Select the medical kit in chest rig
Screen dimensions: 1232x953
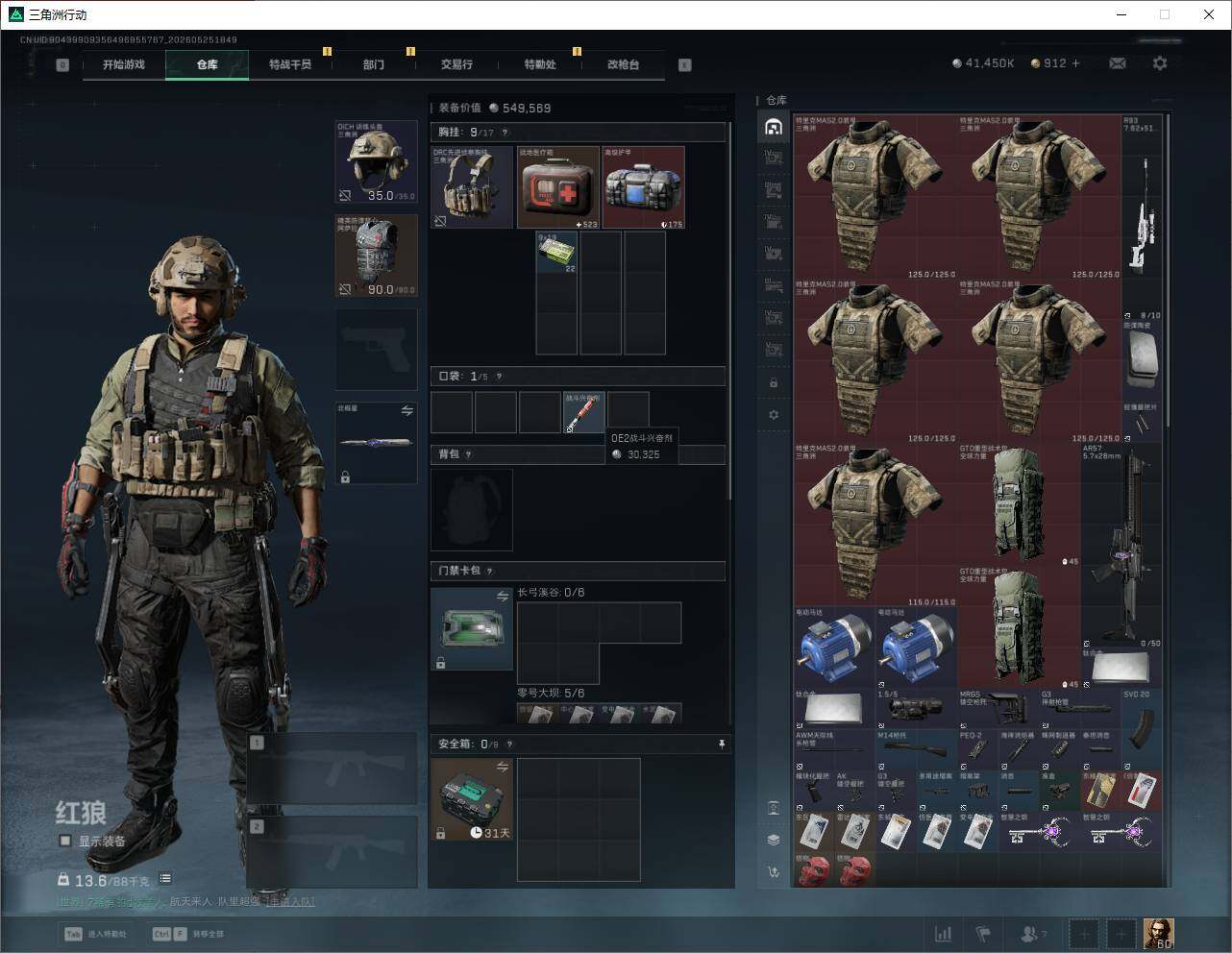(558, 187)
